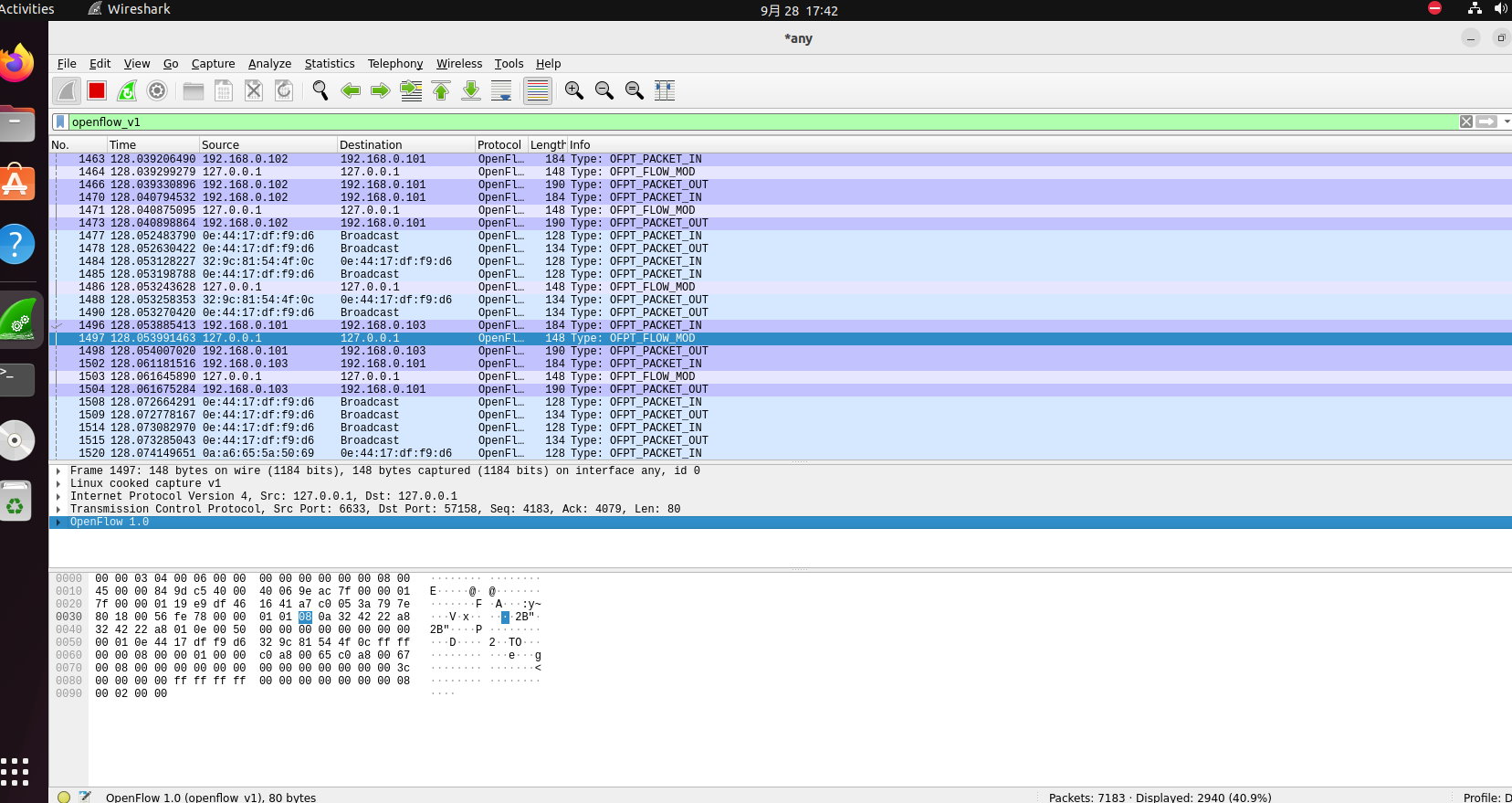The image size is (1512, 803).
Task: Expand Linux cooked capture v1 node
Action: (x=58, y=484)
